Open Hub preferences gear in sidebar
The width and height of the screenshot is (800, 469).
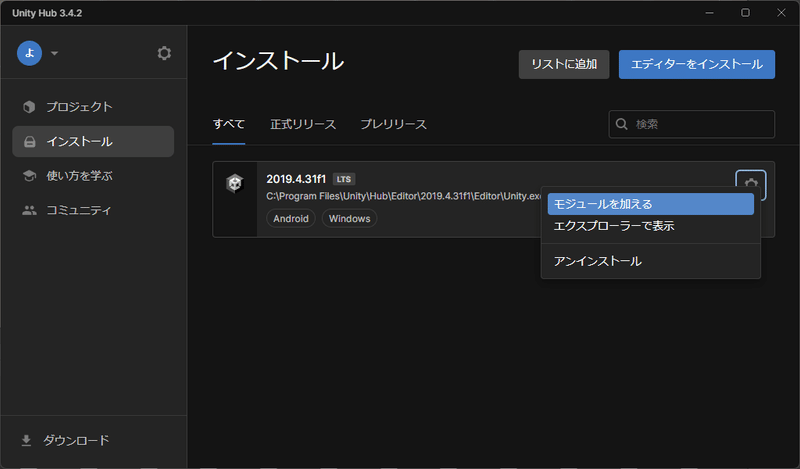click(x=164, y=53)
